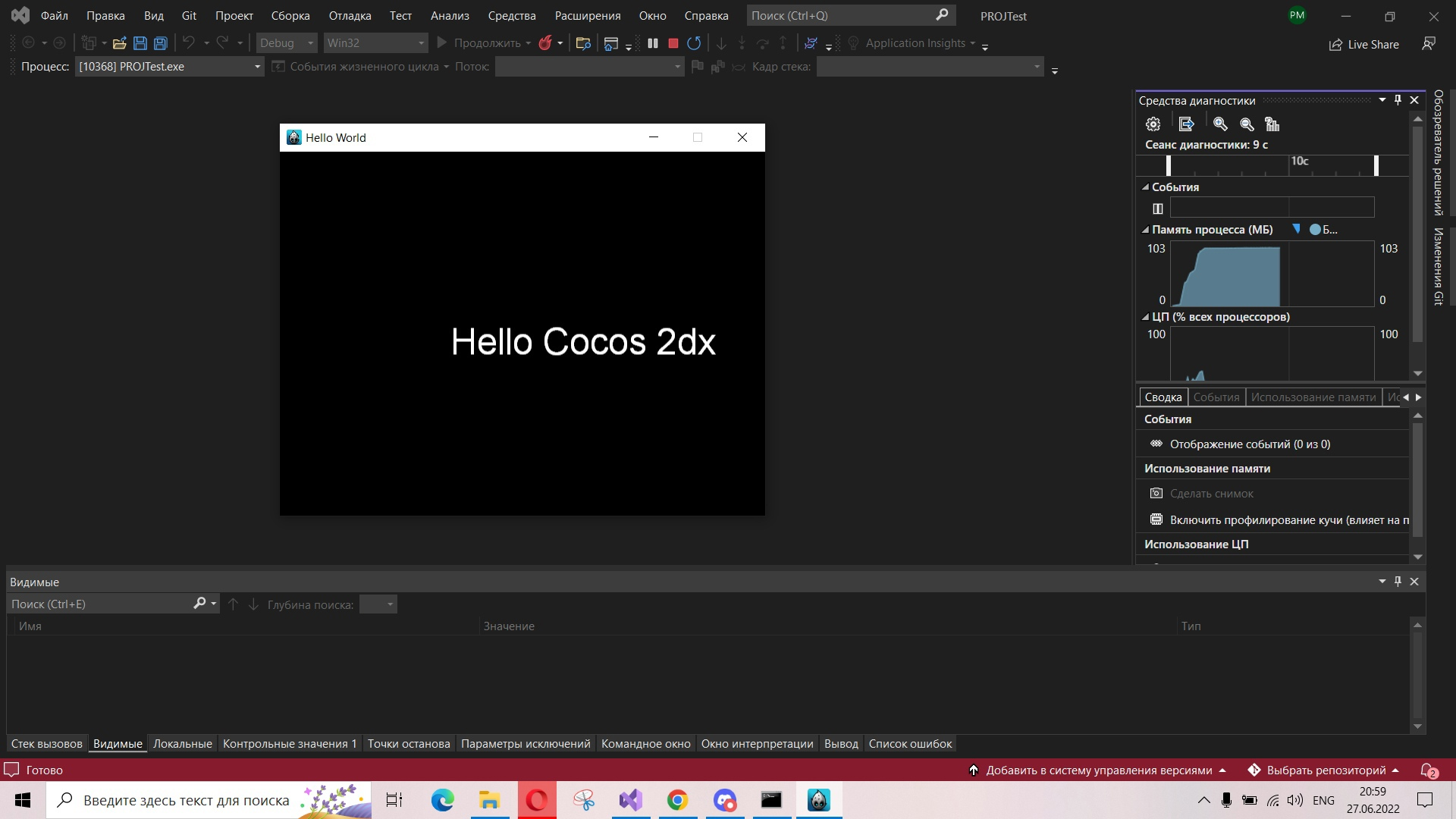The width and height of the screenshot is (1456, 819).
Task: Reset diagnostics view zoom icon
Action: point(1272,124)
